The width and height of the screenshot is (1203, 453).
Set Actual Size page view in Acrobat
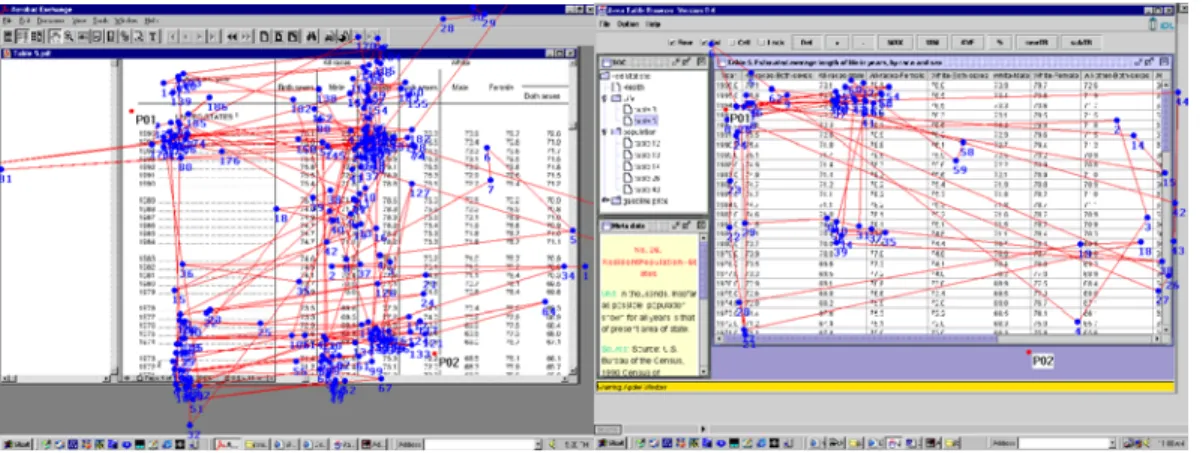tap(265, 37)
